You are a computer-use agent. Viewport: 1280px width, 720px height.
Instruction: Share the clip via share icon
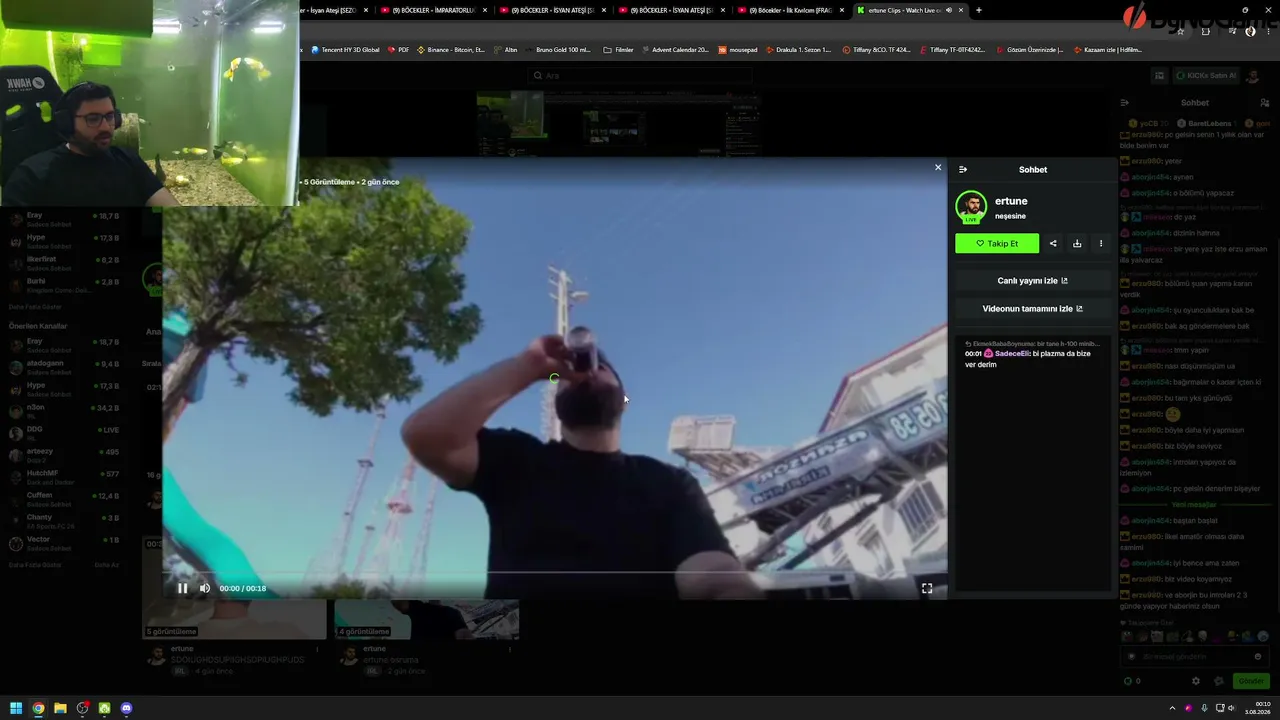pyautogui.click(x=1053, y=243)
